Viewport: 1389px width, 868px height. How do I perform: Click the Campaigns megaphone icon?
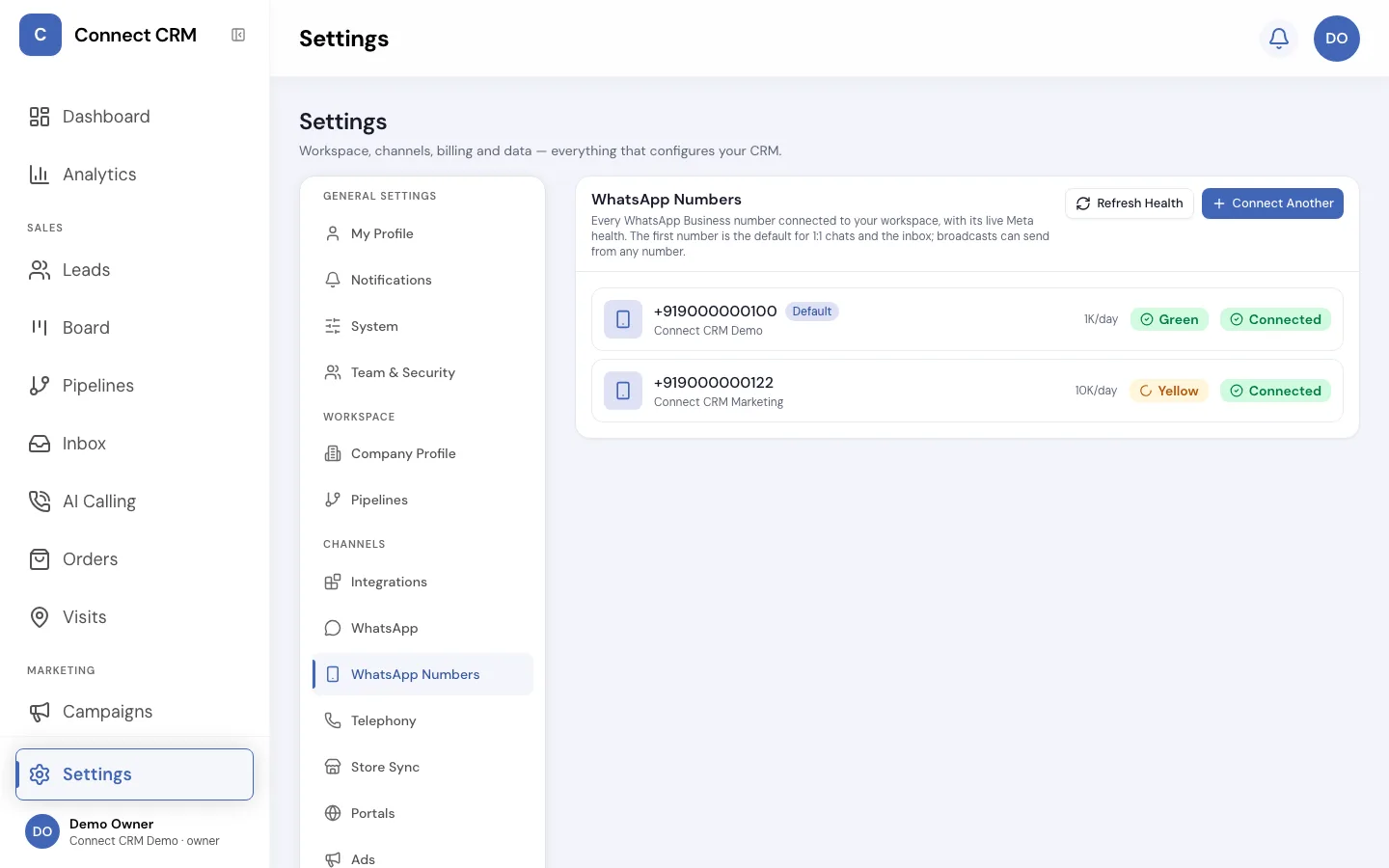tap(40, 712)
